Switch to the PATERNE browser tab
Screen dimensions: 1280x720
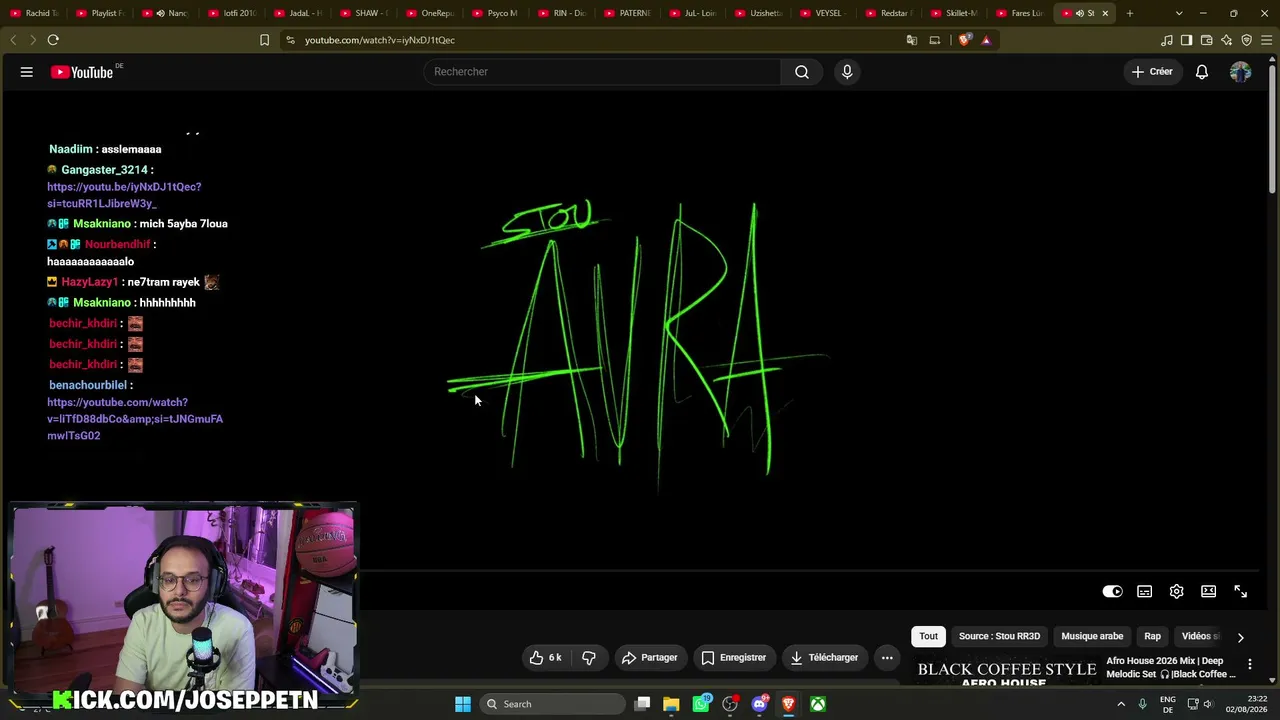click(629, 13)
